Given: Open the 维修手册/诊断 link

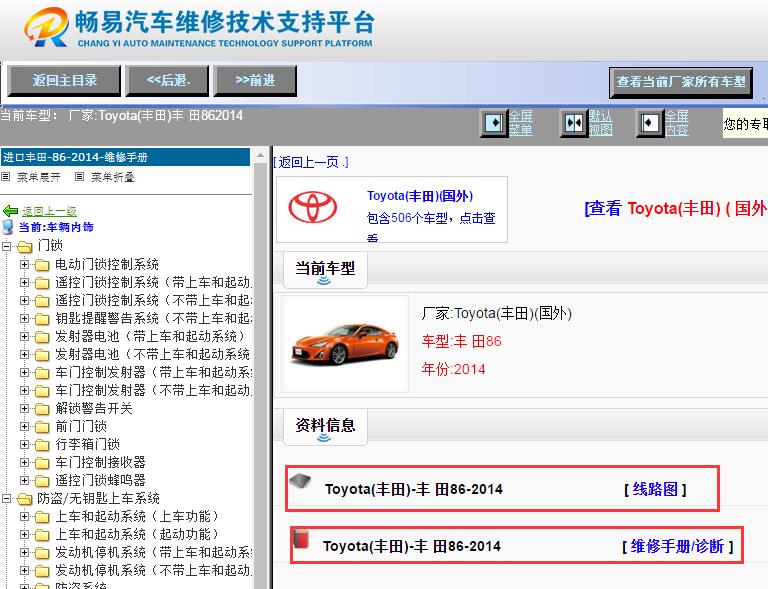Looking at the screenshot, I should pyautogui.click(x=677, y=546).
